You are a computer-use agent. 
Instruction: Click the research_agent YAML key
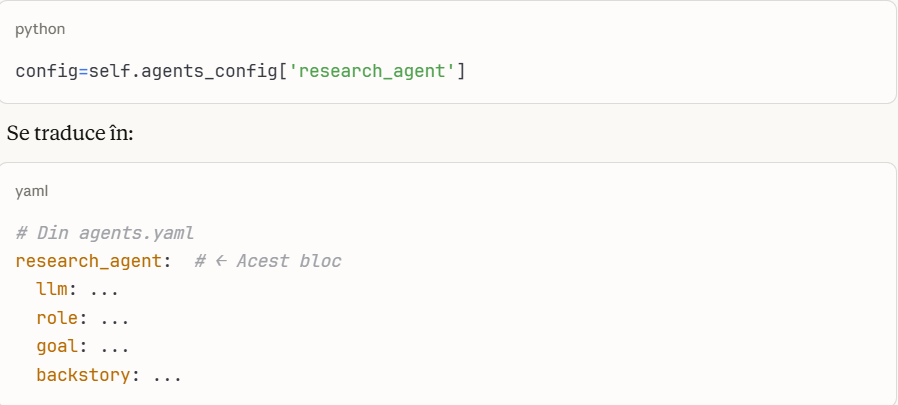pos(90,261)
